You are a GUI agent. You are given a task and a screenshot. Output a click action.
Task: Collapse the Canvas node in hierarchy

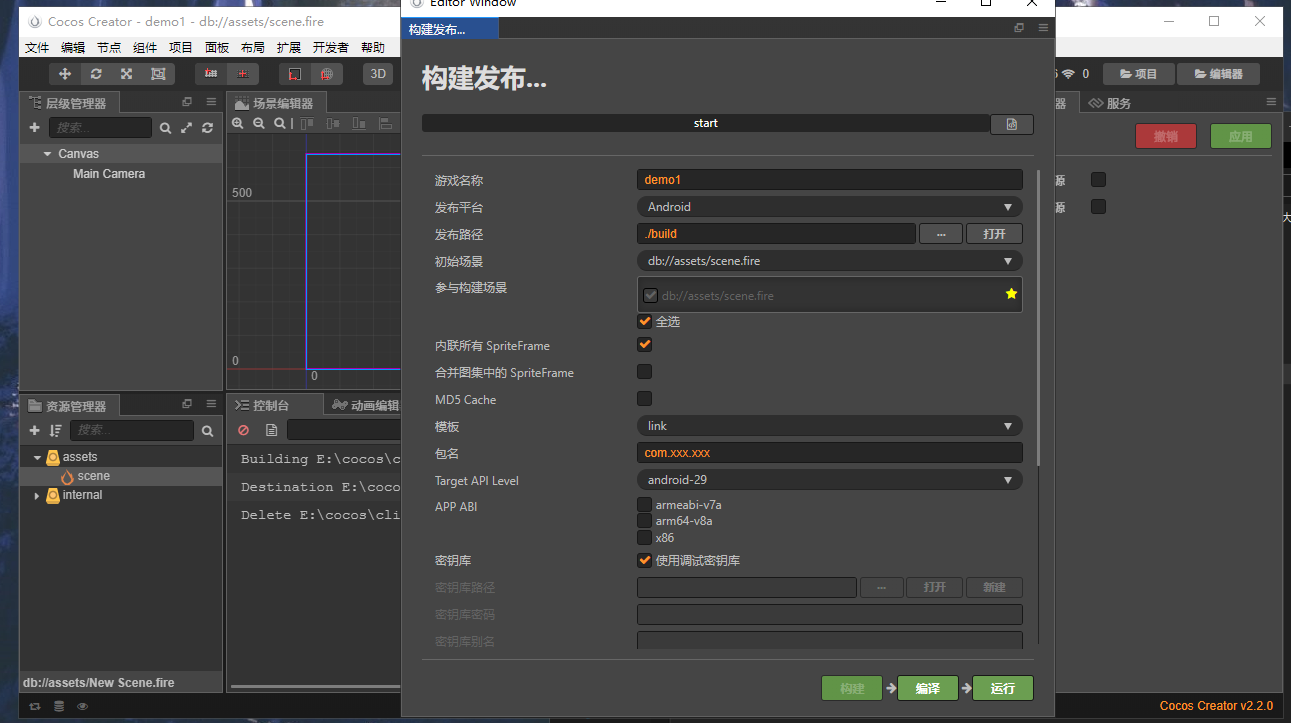tap(47, 154)
